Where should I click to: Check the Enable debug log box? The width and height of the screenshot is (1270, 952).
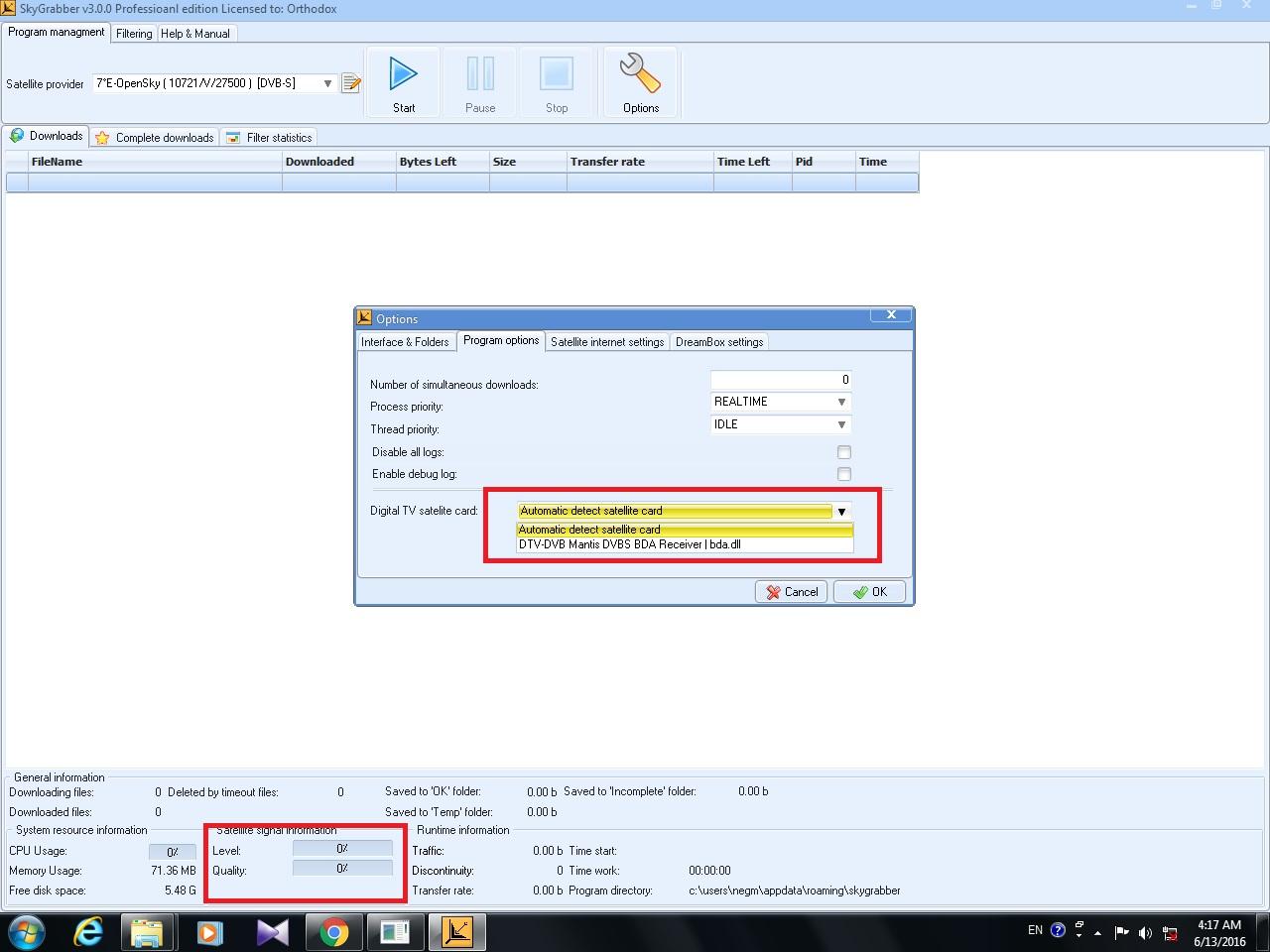coord(844,474)
